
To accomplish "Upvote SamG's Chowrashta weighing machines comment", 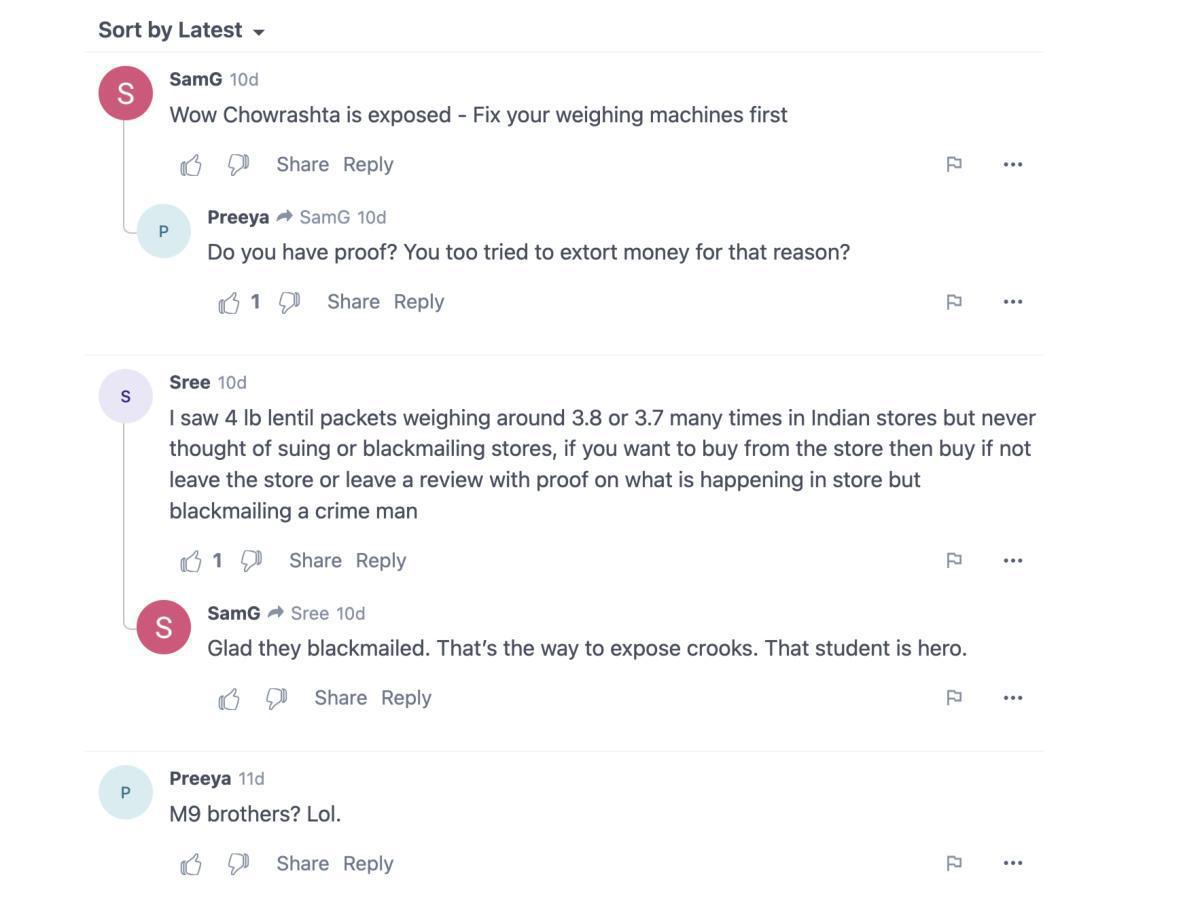I will [191, 165].
